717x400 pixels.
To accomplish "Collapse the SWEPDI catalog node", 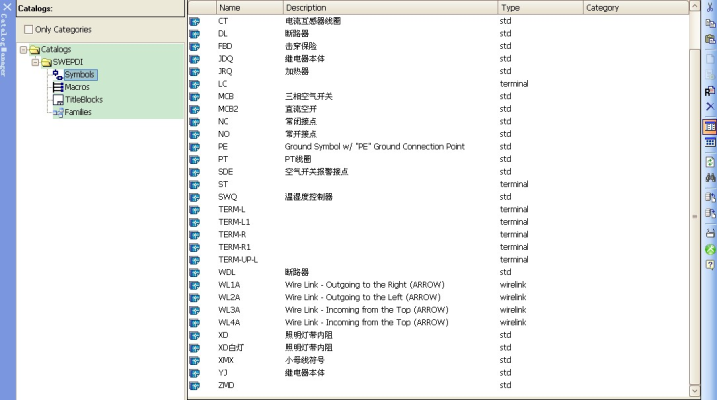I will (x=34, y=62).
